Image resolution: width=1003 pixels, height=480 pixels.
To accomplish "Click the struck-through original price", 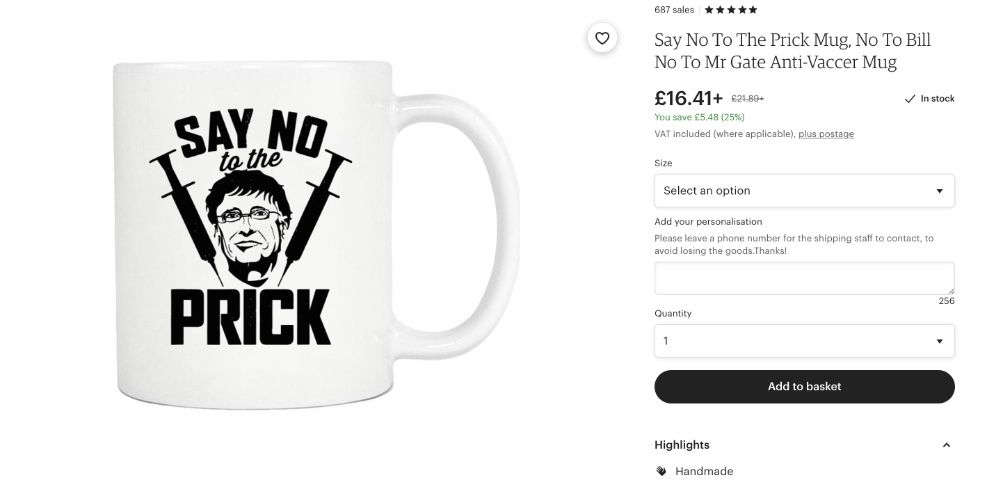I will coord(748,99).
